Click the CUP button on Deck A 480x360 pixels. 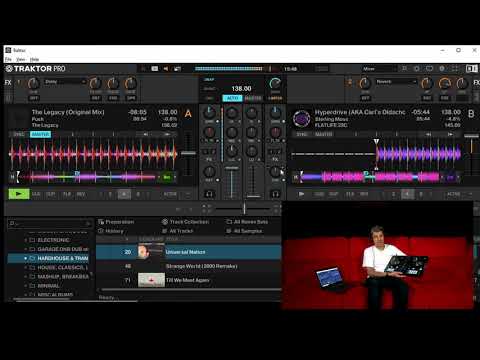click(x=51, y=194)
